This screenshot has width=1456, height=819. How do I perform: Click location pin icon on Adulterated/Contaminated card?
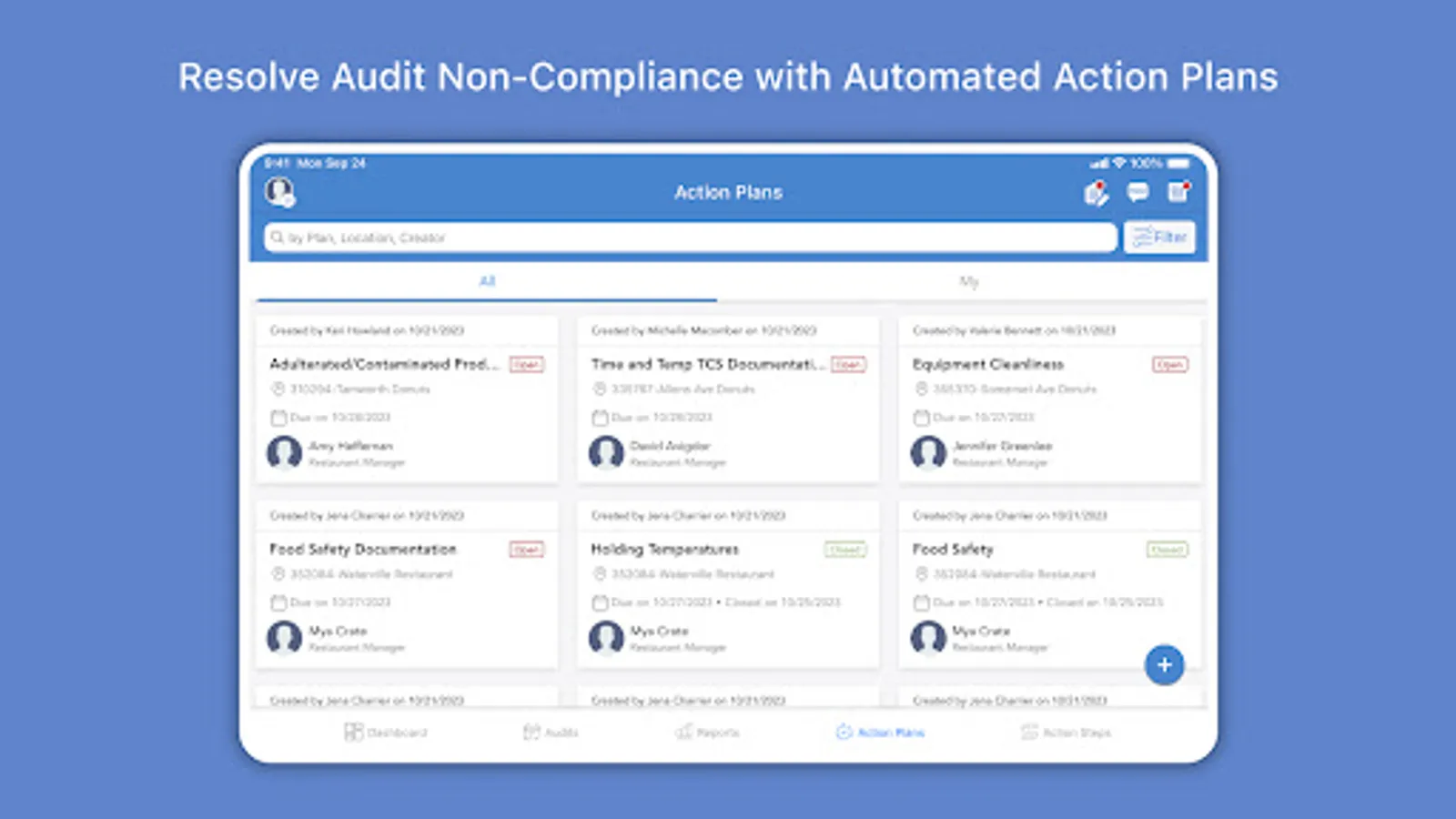pos(278,389)
